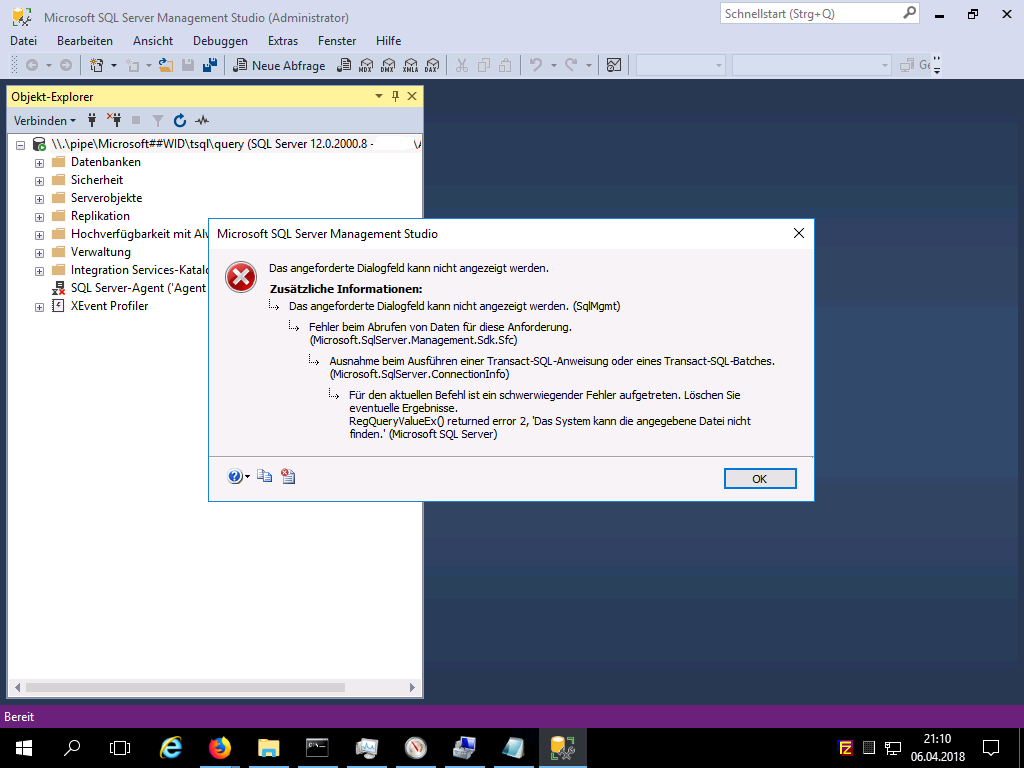Collapse the server root node
The image size is (1024, 768).
(21, 145)
